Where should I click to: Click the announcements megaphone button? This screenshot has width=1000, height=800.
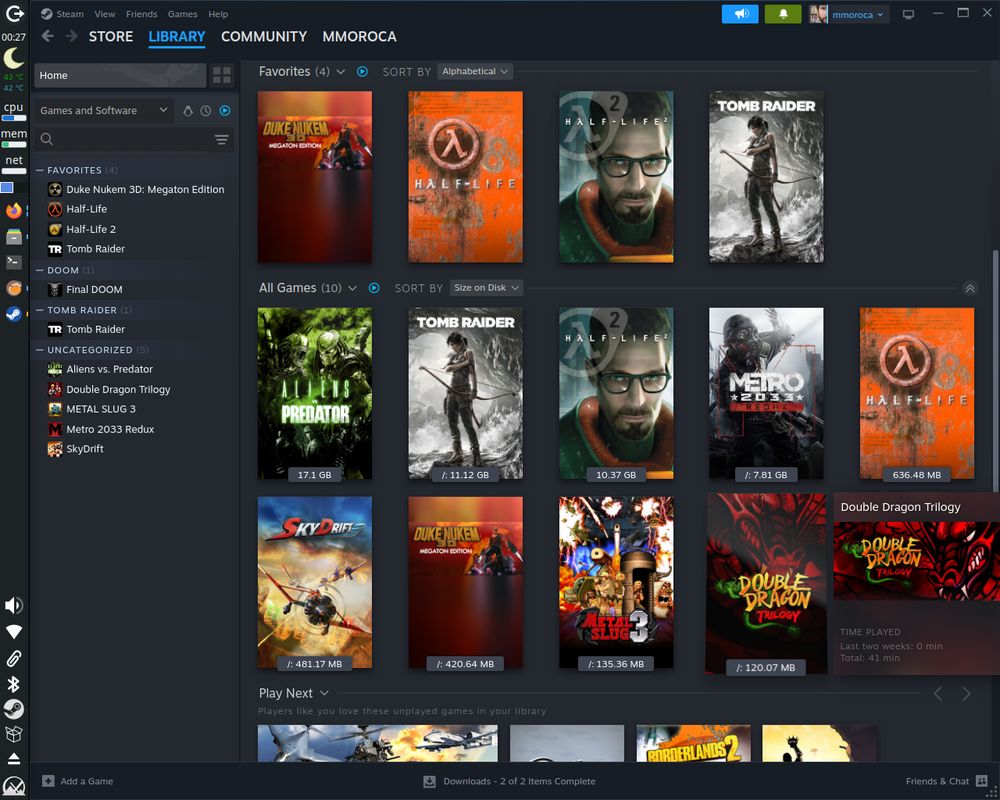tap(740, 14)
